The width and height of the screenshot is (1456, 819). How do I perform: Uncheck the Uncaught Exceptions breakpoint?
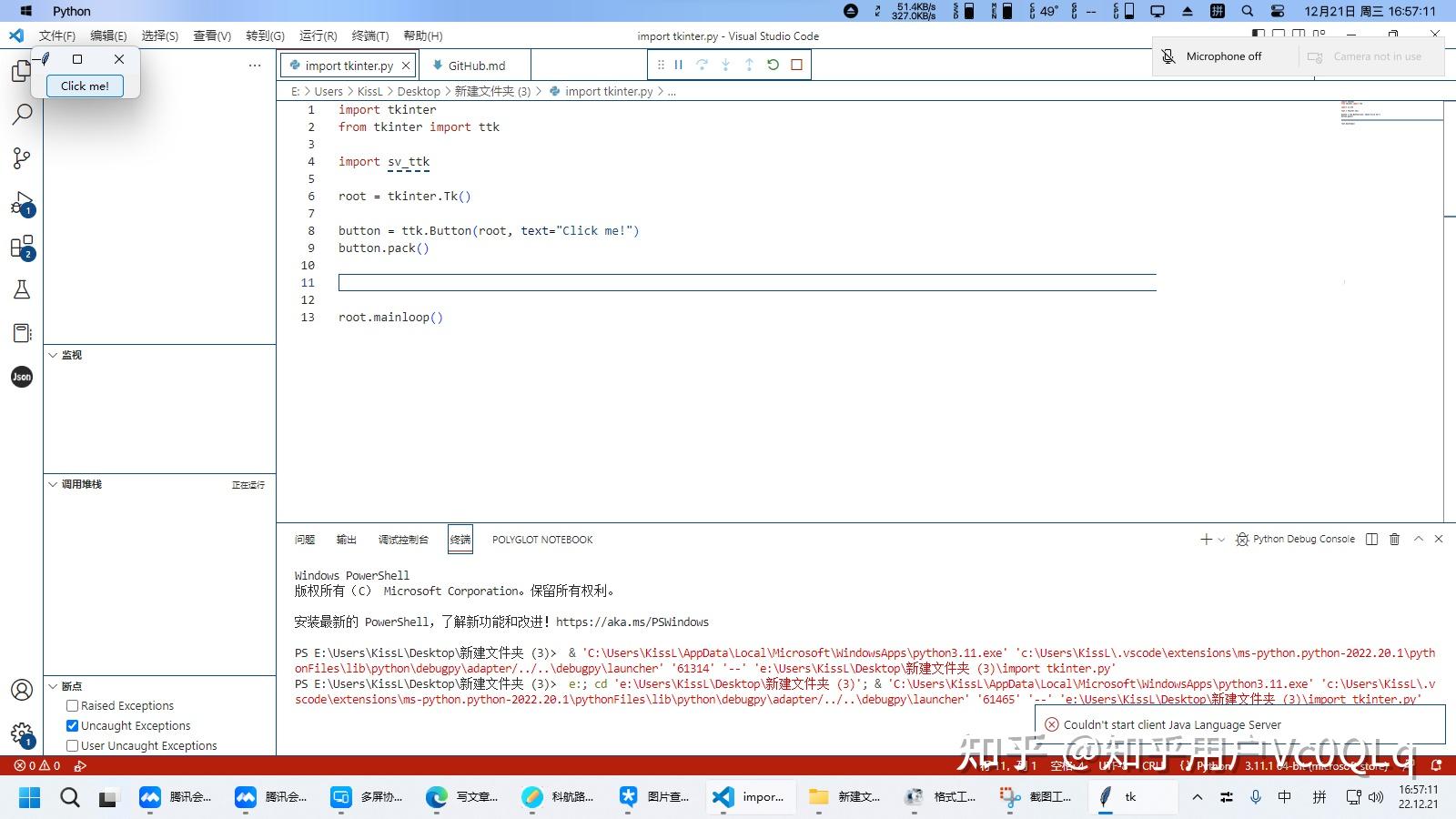tap(72, 725)
